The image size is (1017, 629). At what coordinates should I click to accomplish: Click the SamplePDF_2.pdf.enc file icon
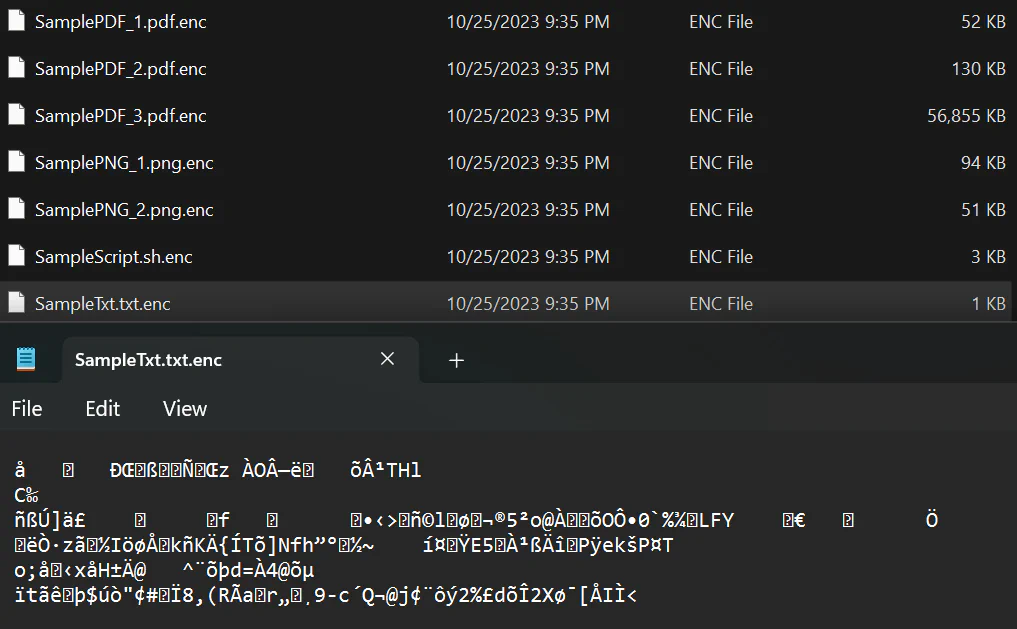(x=16, y=69)
